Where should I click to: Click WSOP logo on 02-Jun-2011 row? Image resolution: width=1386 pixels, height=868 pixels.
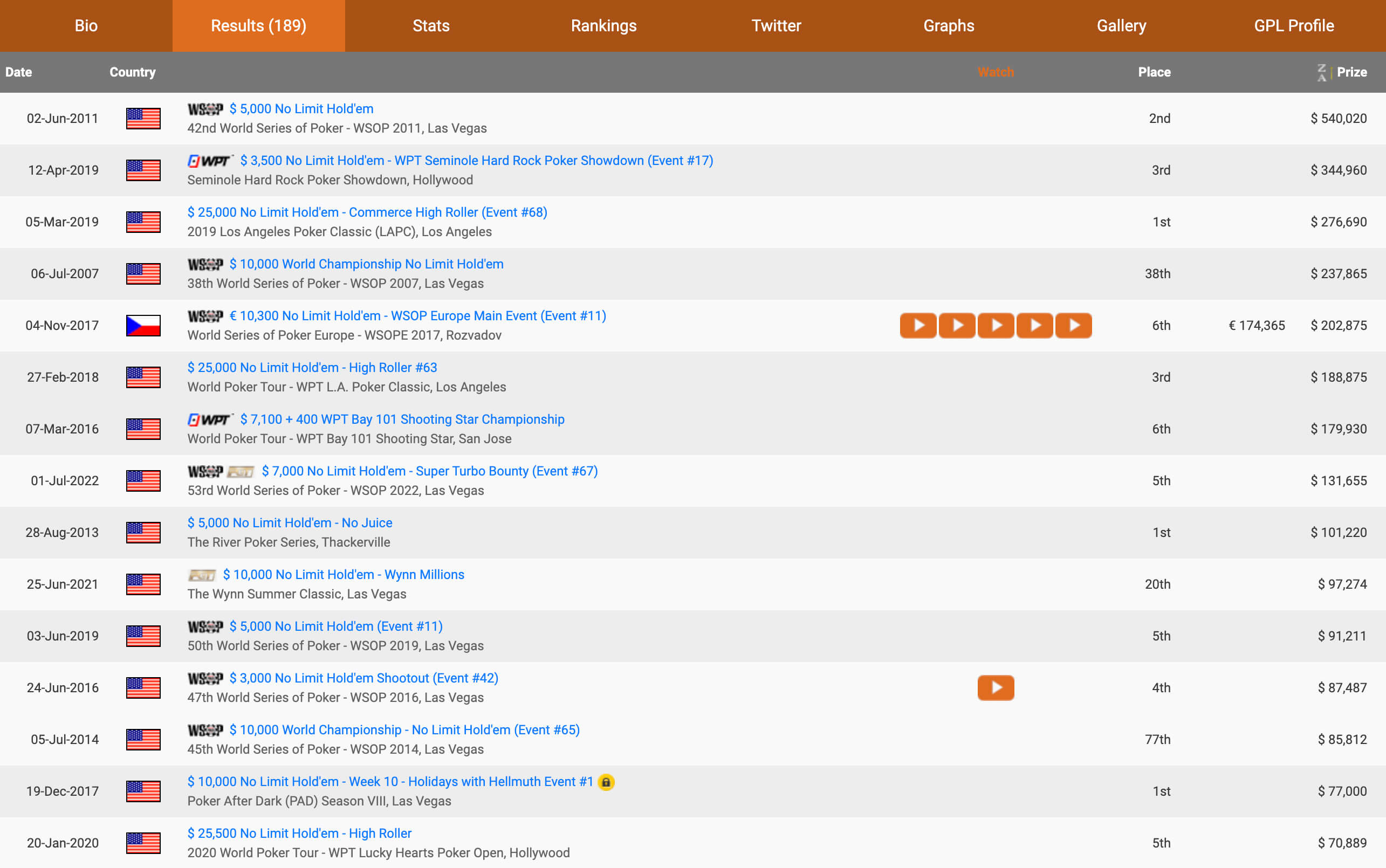click(x=205, y=109)
